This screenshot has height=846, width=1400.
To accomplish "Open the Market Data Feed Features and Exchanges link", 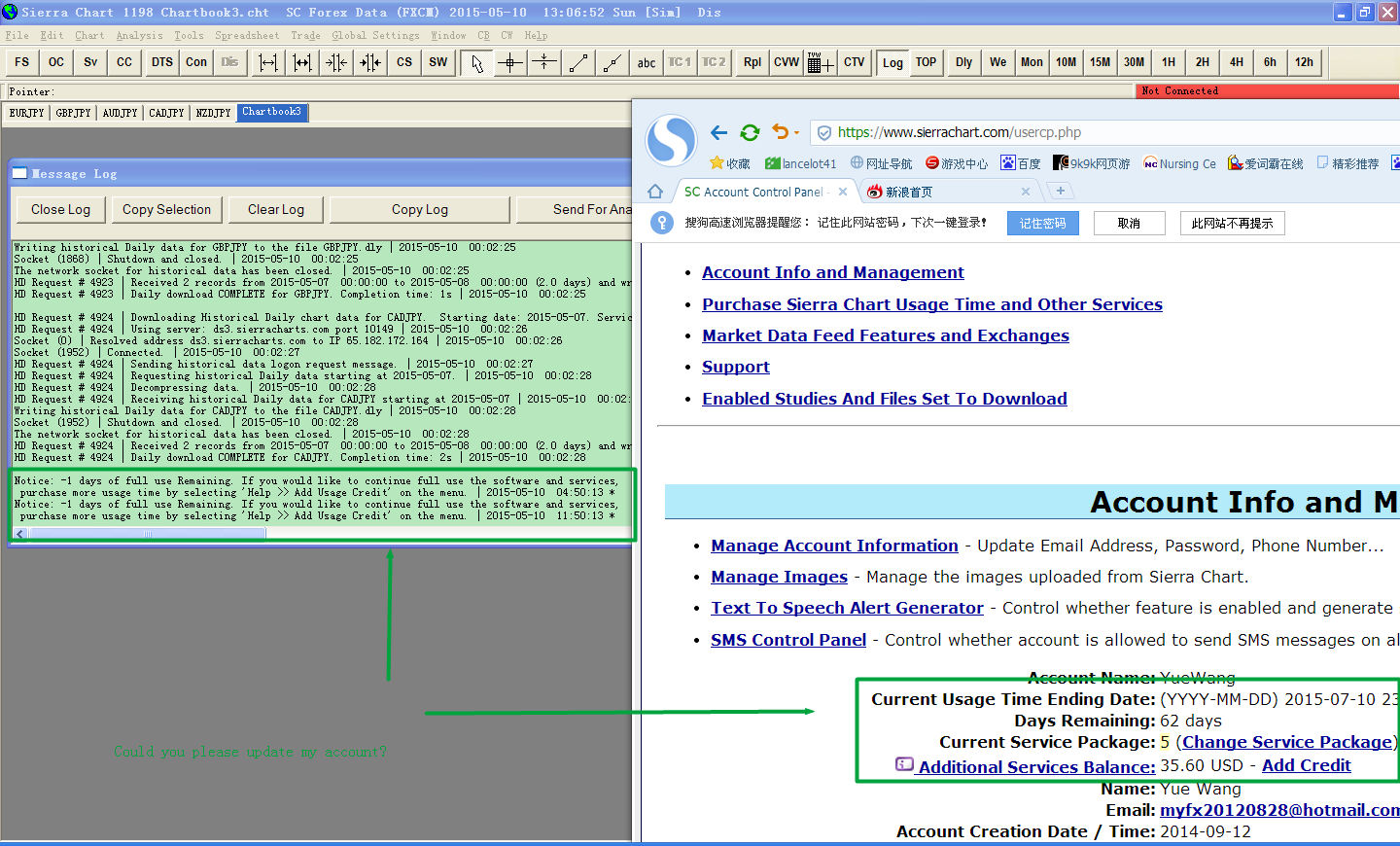I will (x=886, y=335).
